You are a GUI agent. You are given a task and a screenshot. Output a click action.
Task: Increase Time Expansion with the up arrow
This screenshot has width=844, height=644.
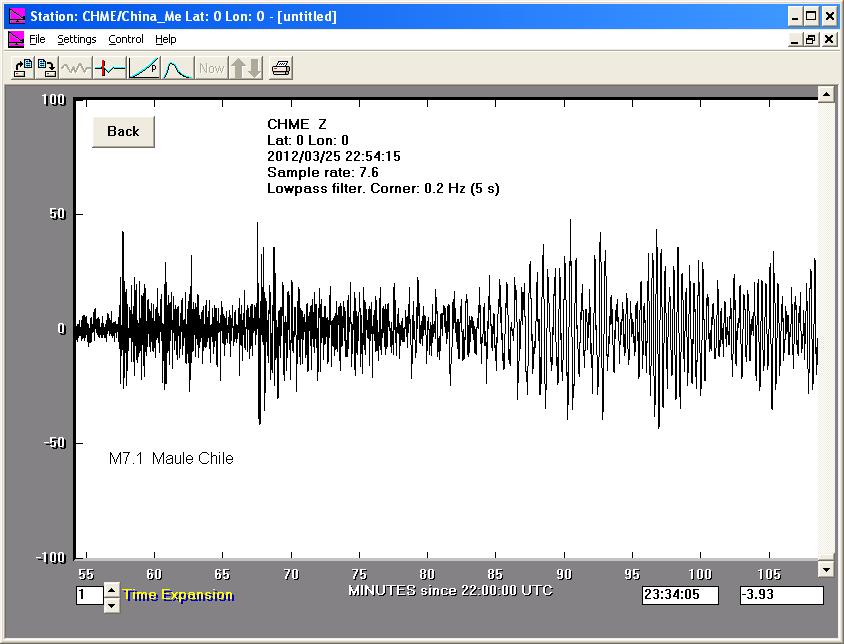click(x=111, y=589)
